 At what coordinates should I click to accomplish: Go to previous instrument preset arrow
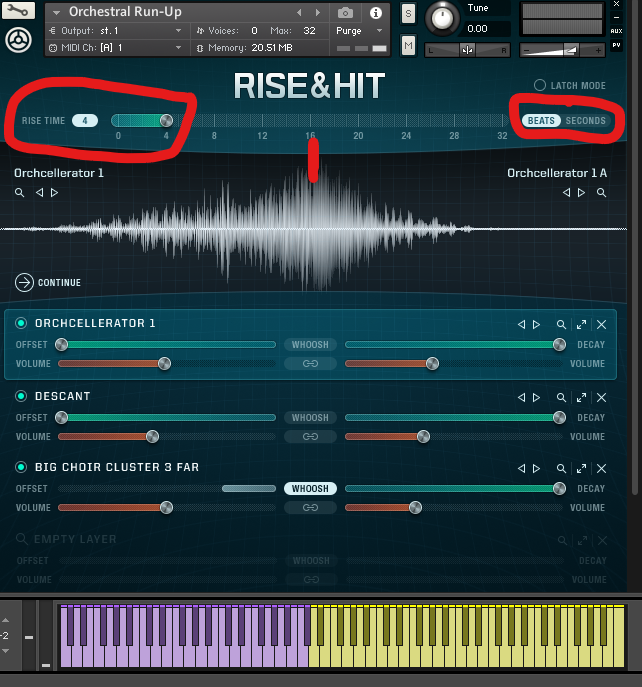click(299, 13)
